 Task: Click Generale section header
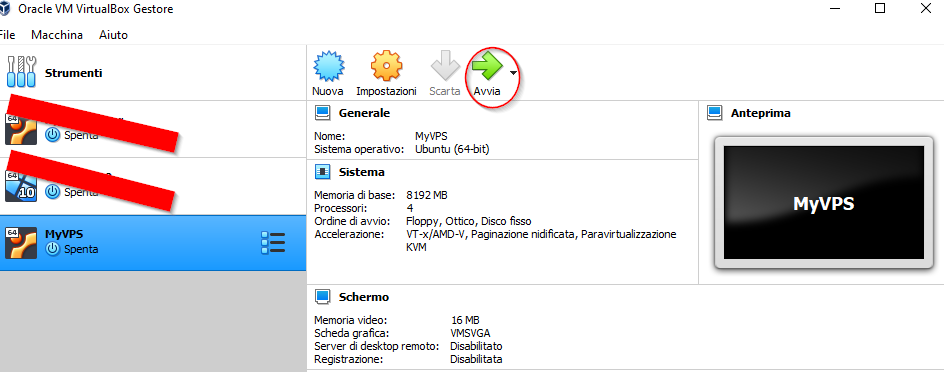pos(364,113)
